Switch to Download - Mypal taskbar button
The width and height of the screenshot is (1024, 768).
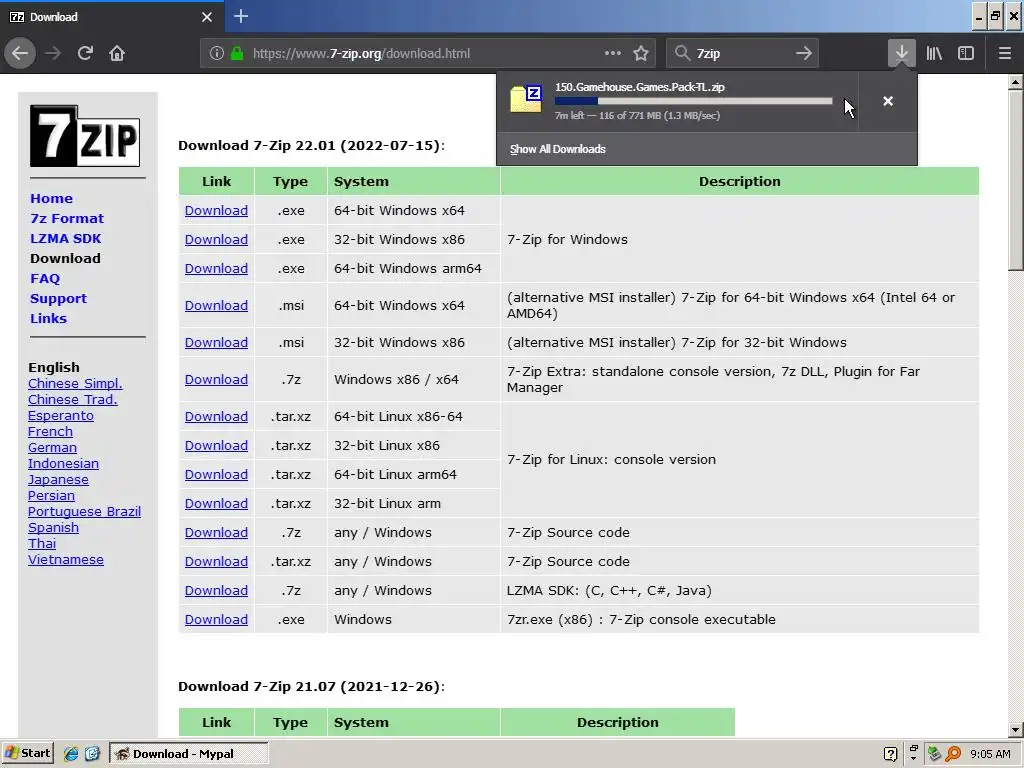pos(189,754)
